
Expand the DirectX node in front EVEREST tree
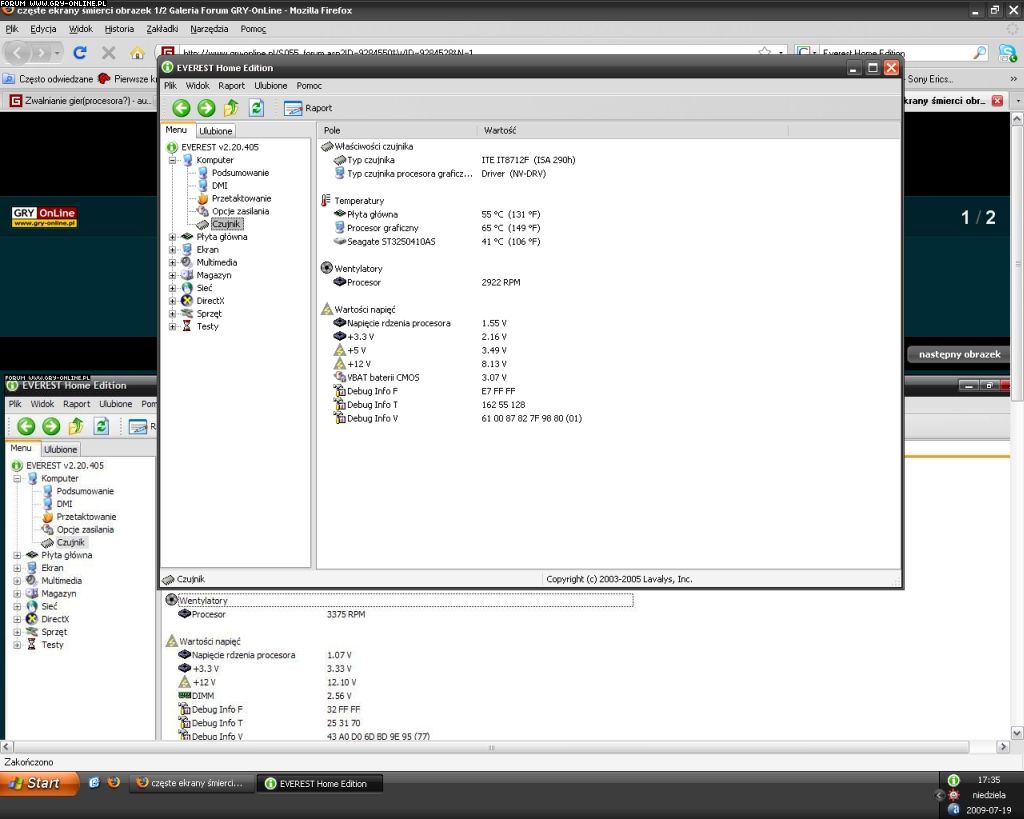pyautogui.click(x=173, y=301)
